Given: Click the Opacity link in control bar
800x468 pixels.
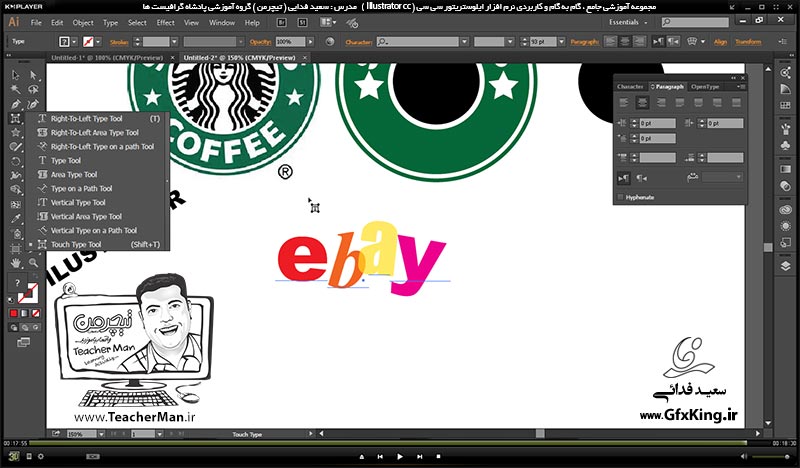Looking at the screenshot, I should [261, 42].
